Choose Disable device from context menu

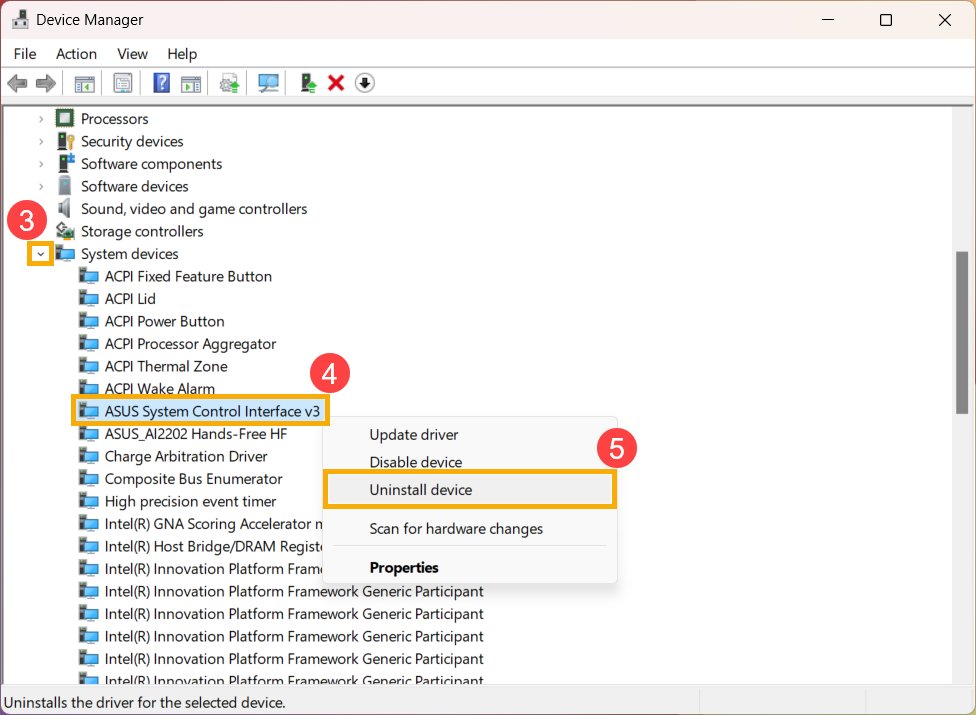tap(470, 462)
